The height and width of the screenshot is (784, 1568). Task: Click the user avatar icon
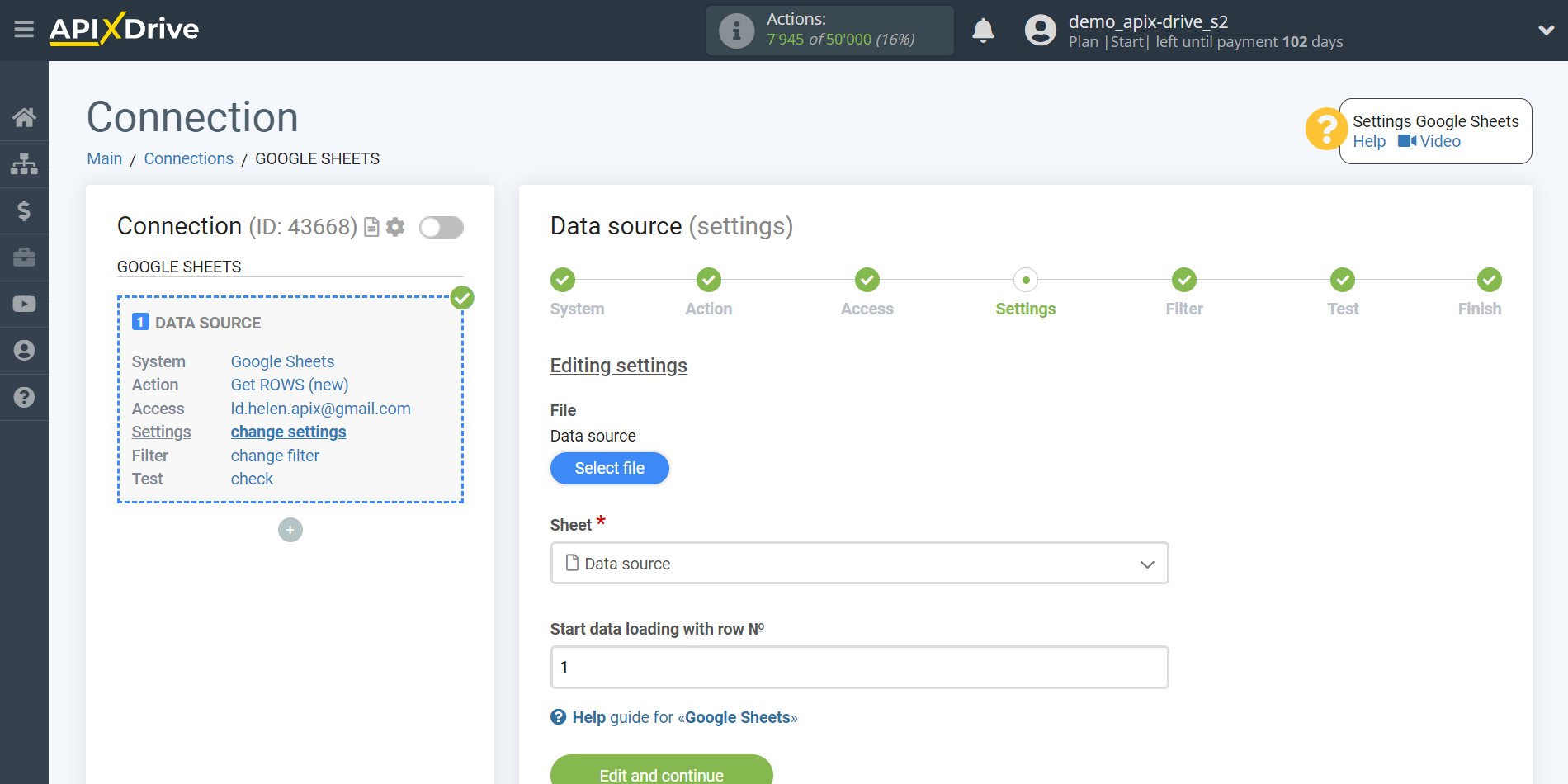coord(1040,31)
